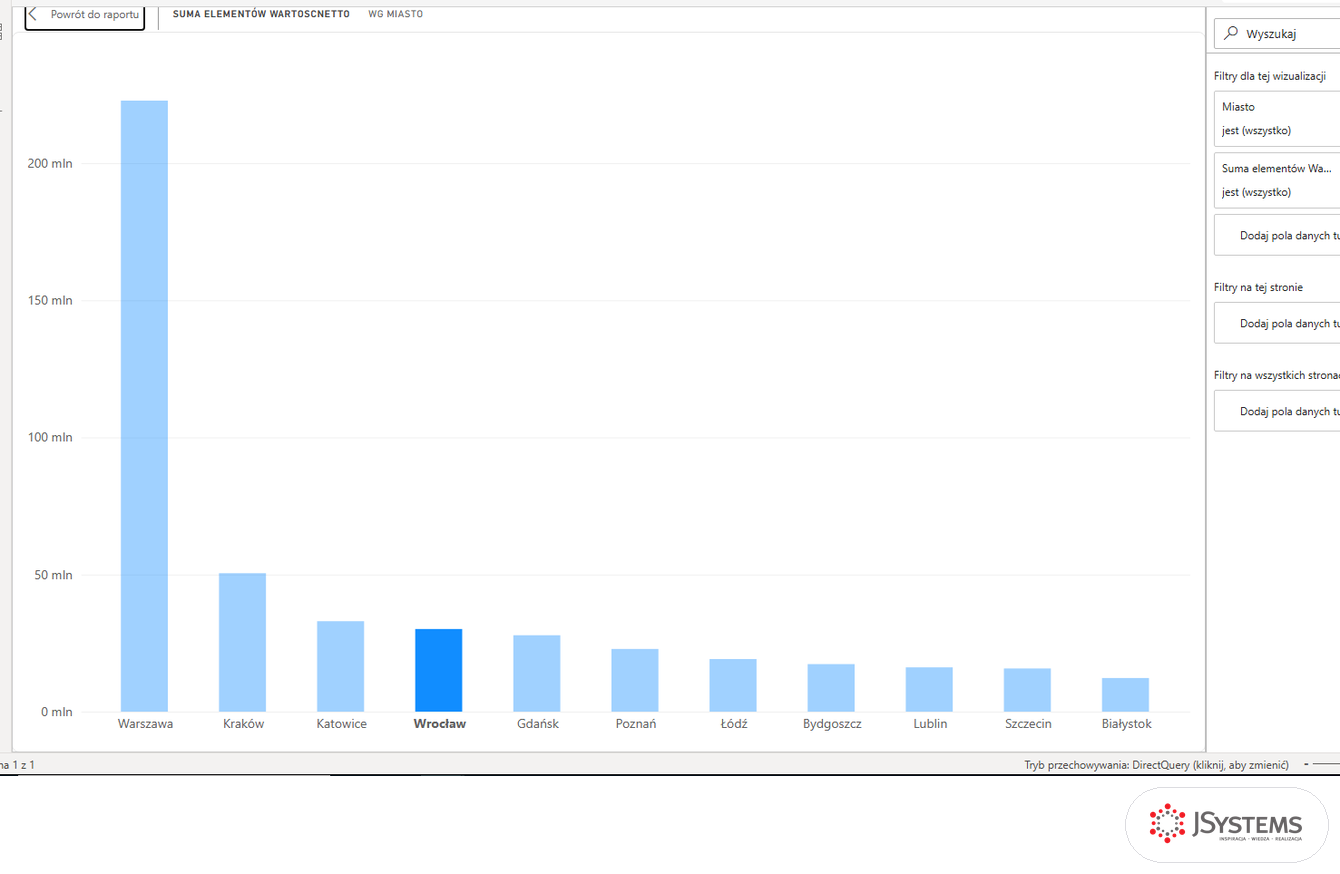Go back using Powrót do raportu button
This screenshot has width=1340, height=874.
click(85, 15)
